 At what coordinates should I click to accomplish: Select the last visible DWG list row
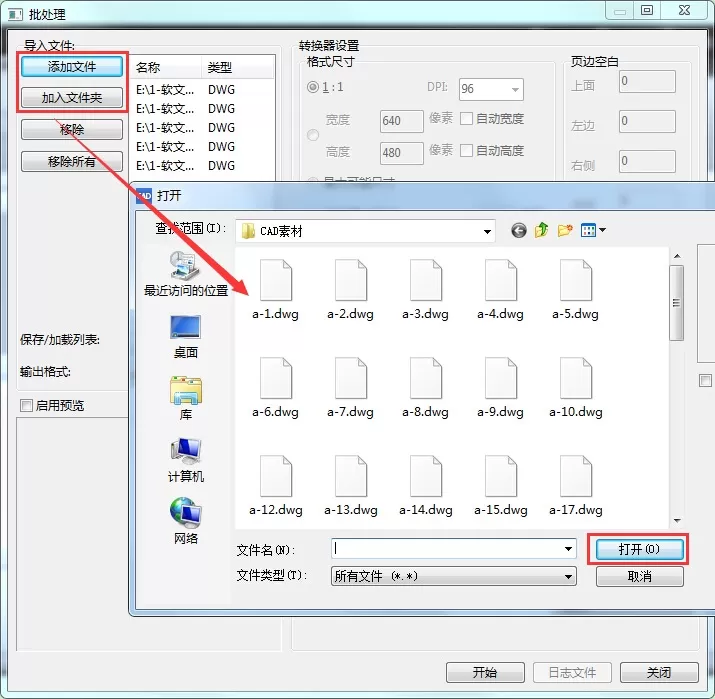click(x=203, y=166)
